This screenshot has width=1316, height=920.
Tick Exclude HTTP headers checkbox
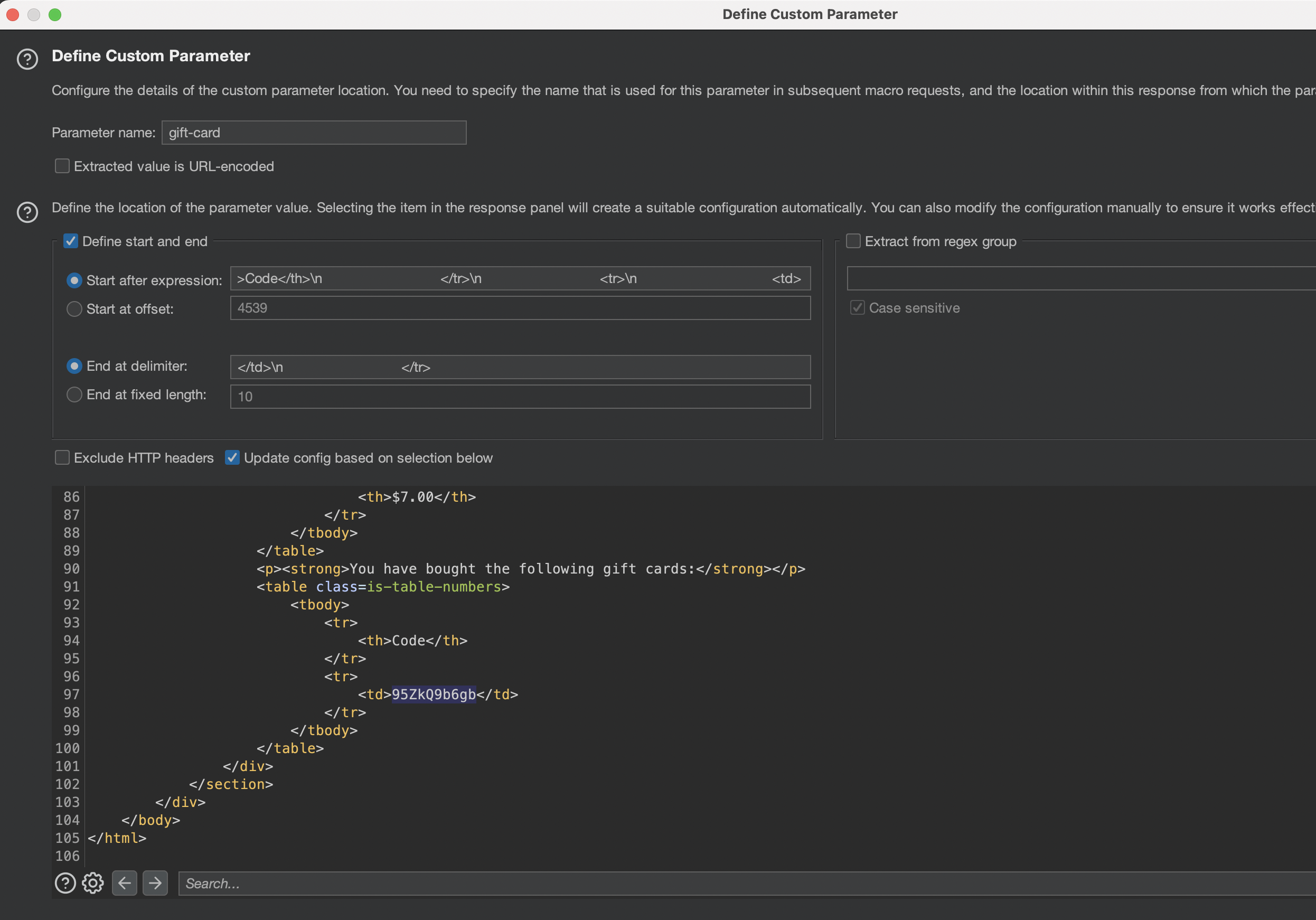62,457
